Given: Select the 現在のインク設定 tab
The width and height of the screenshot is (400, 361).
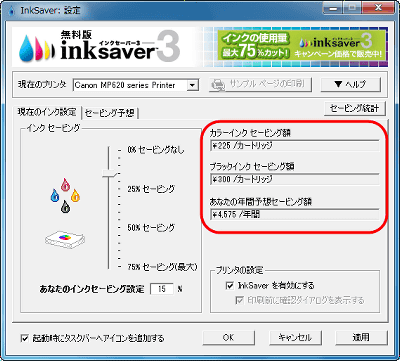Looking at the screenshot, I should 47,112.
